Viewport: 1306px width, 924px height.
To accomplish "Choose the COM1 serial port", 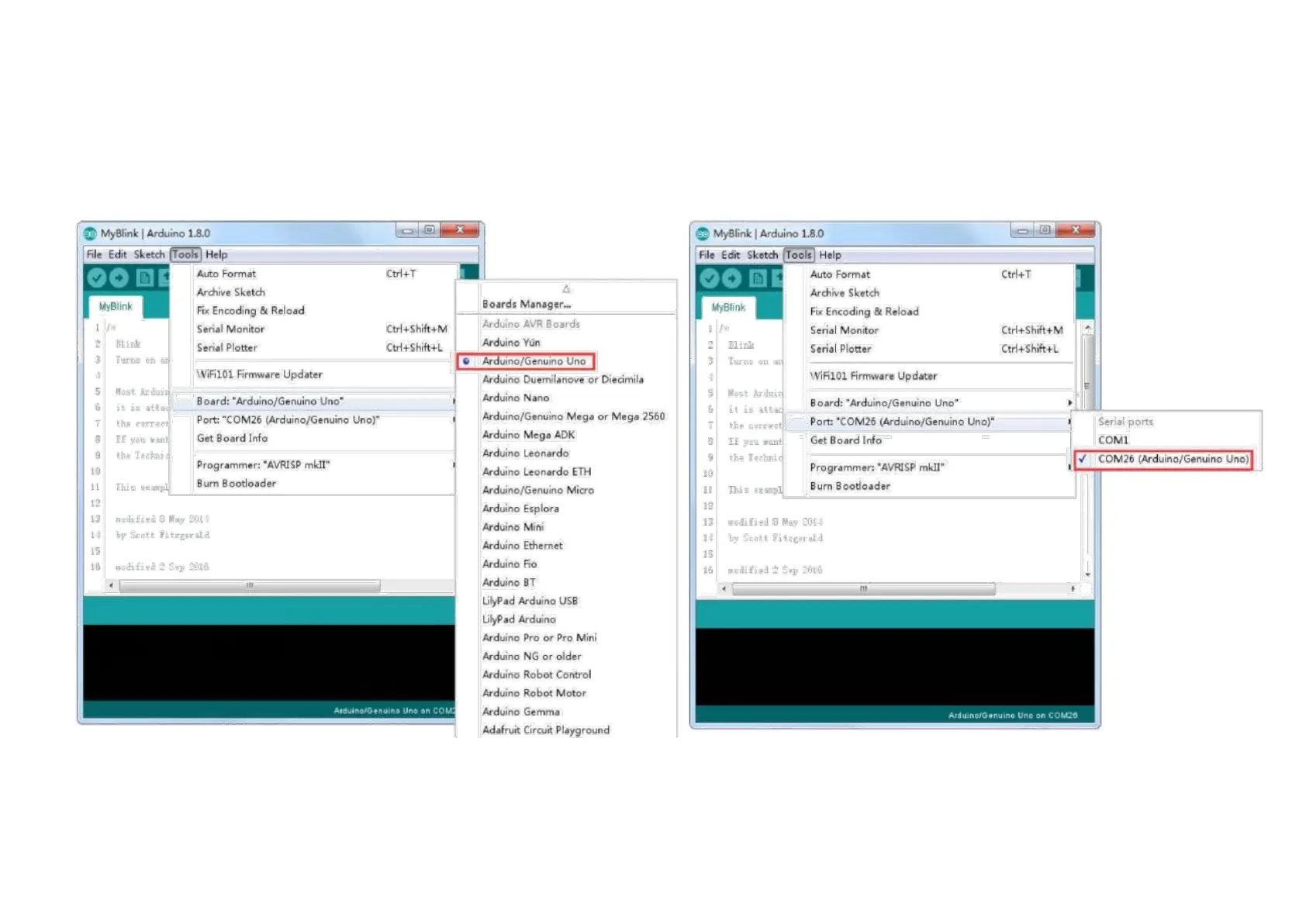I will pos(1114,440).
